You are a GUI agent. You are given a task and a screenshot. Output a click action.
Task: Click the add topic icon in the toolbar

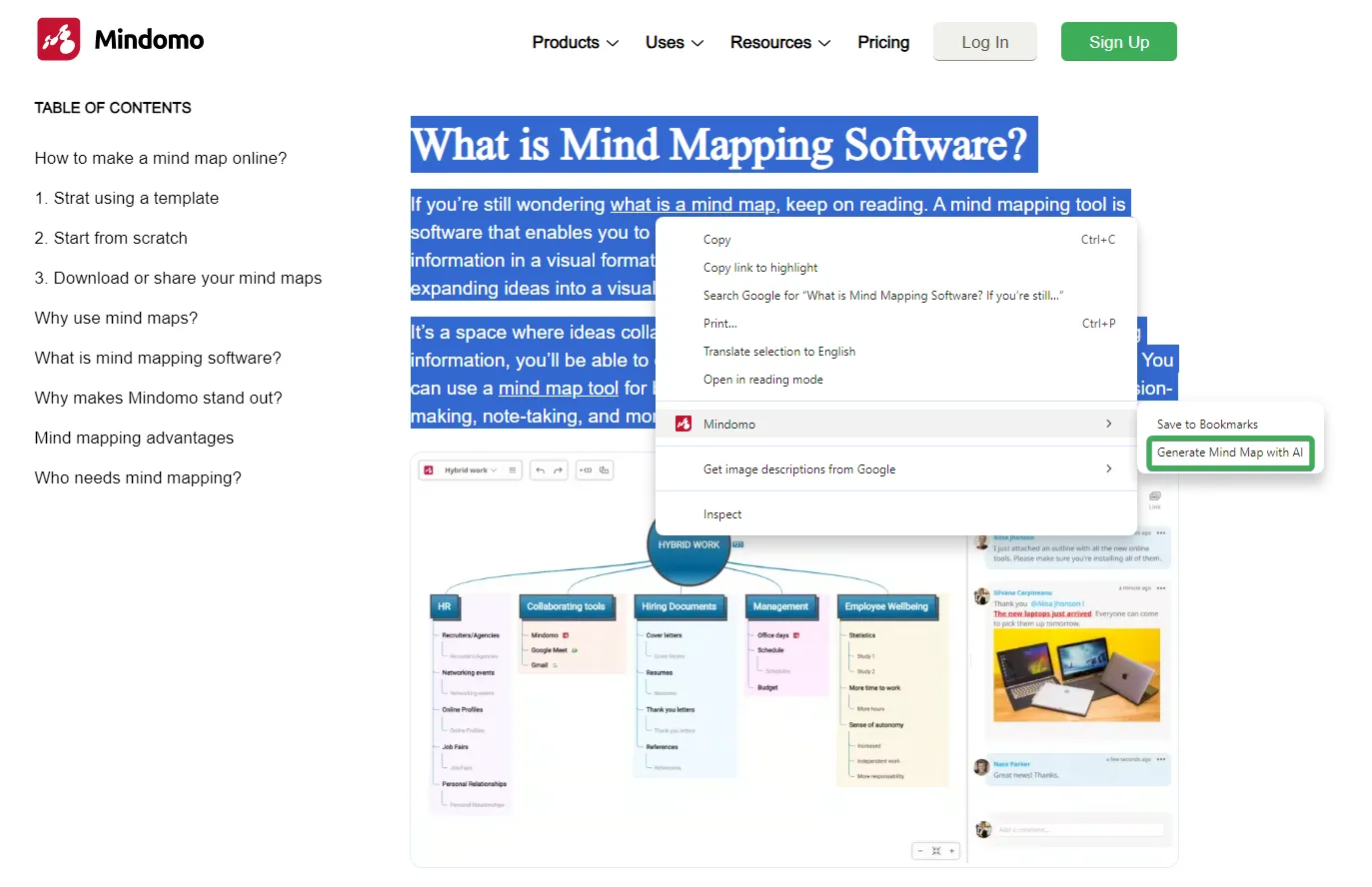pyautogui.click(x=588, y=469)
